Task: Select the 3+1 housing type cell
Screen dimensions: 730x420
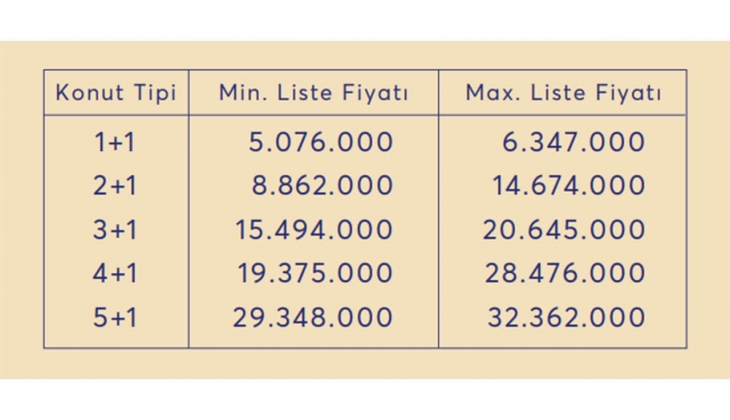Action: [x=115, y=231]
